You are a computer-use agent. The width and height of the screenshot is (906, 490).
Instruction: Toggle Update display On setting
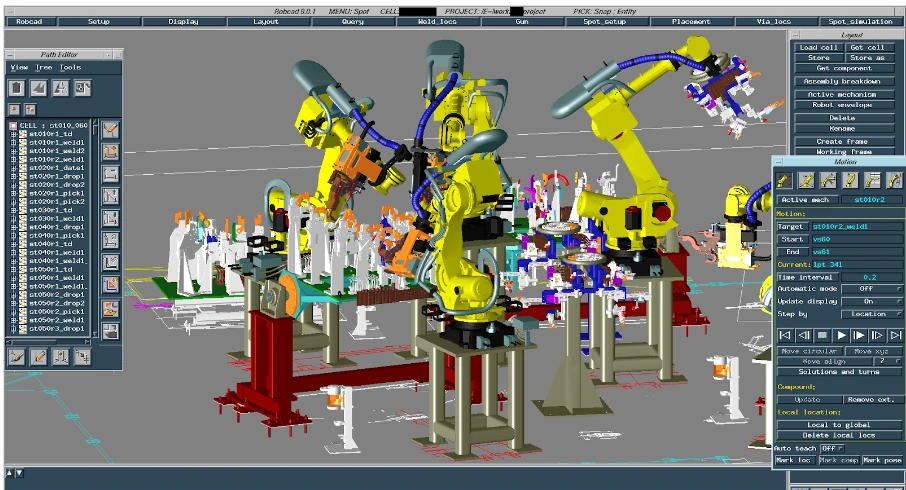tap(868, 301)
